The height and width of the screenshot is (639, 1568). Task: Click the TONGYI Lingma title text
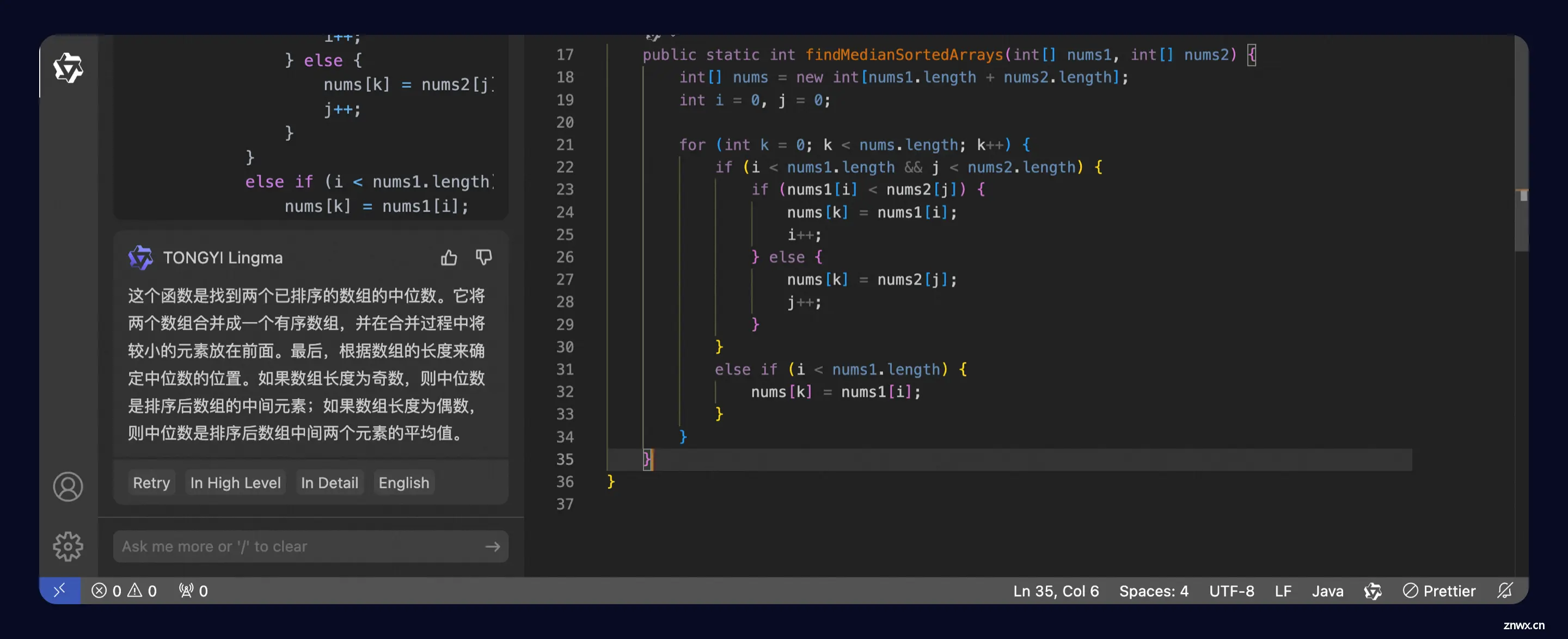223,257
